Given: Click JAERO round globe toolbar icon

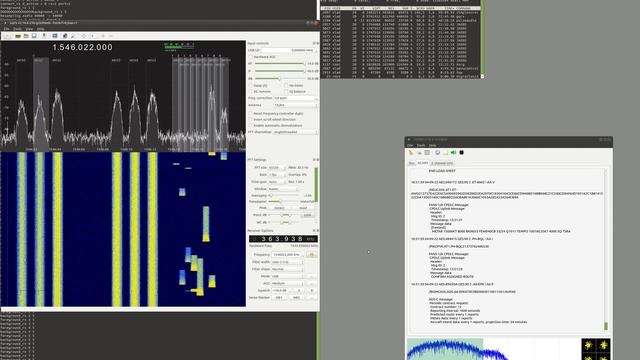Looking at the screenshot, I should click(x=438, y=153).
